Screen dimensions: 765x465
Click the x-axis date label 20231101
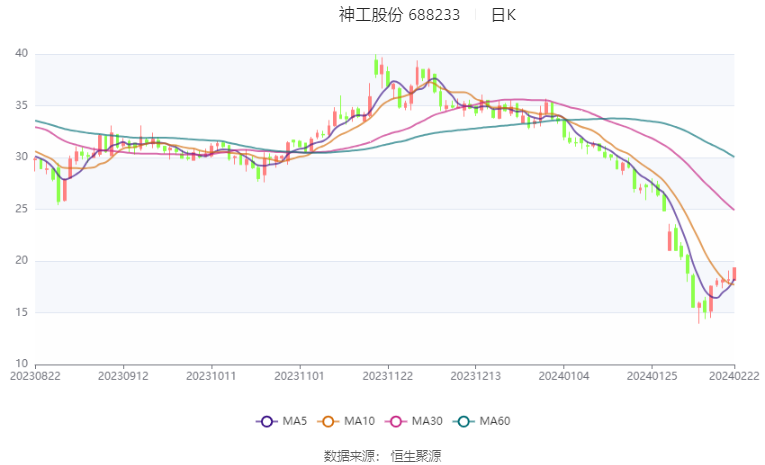[299, 376]
